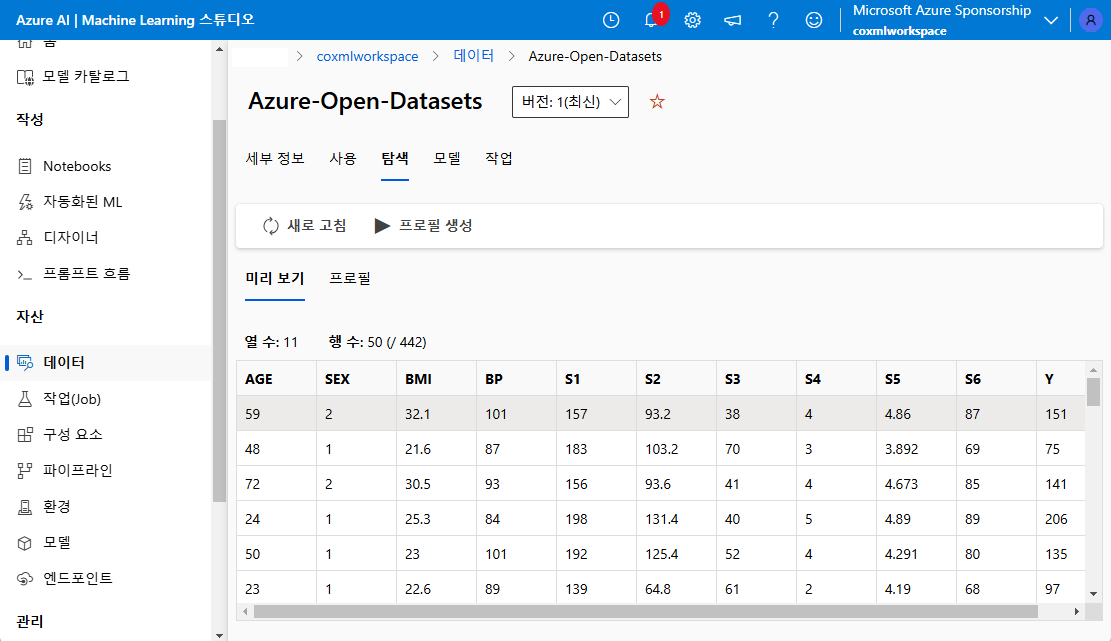Click the 새로 고침 button

point(304,226)
